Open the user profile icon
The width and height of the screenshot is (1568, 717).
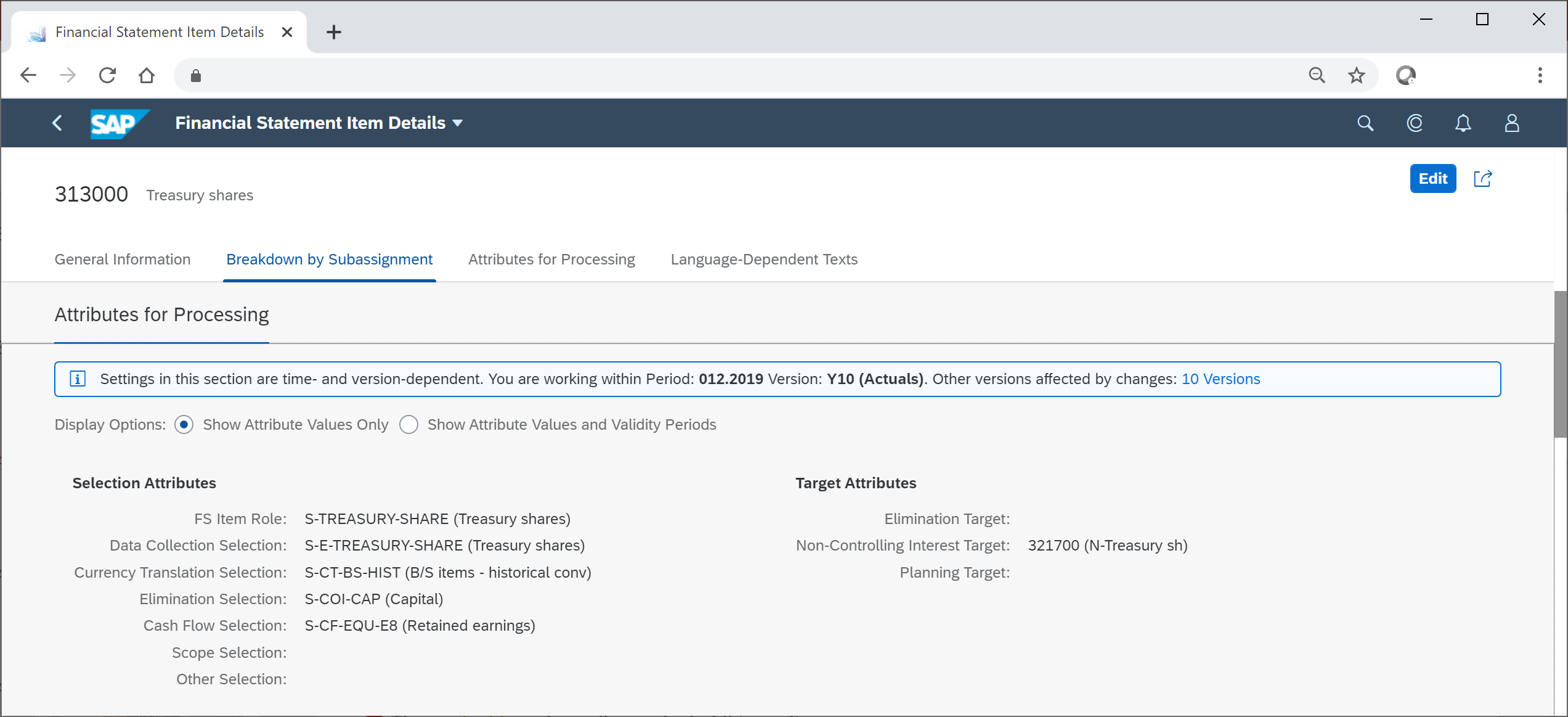(1512, 123)
